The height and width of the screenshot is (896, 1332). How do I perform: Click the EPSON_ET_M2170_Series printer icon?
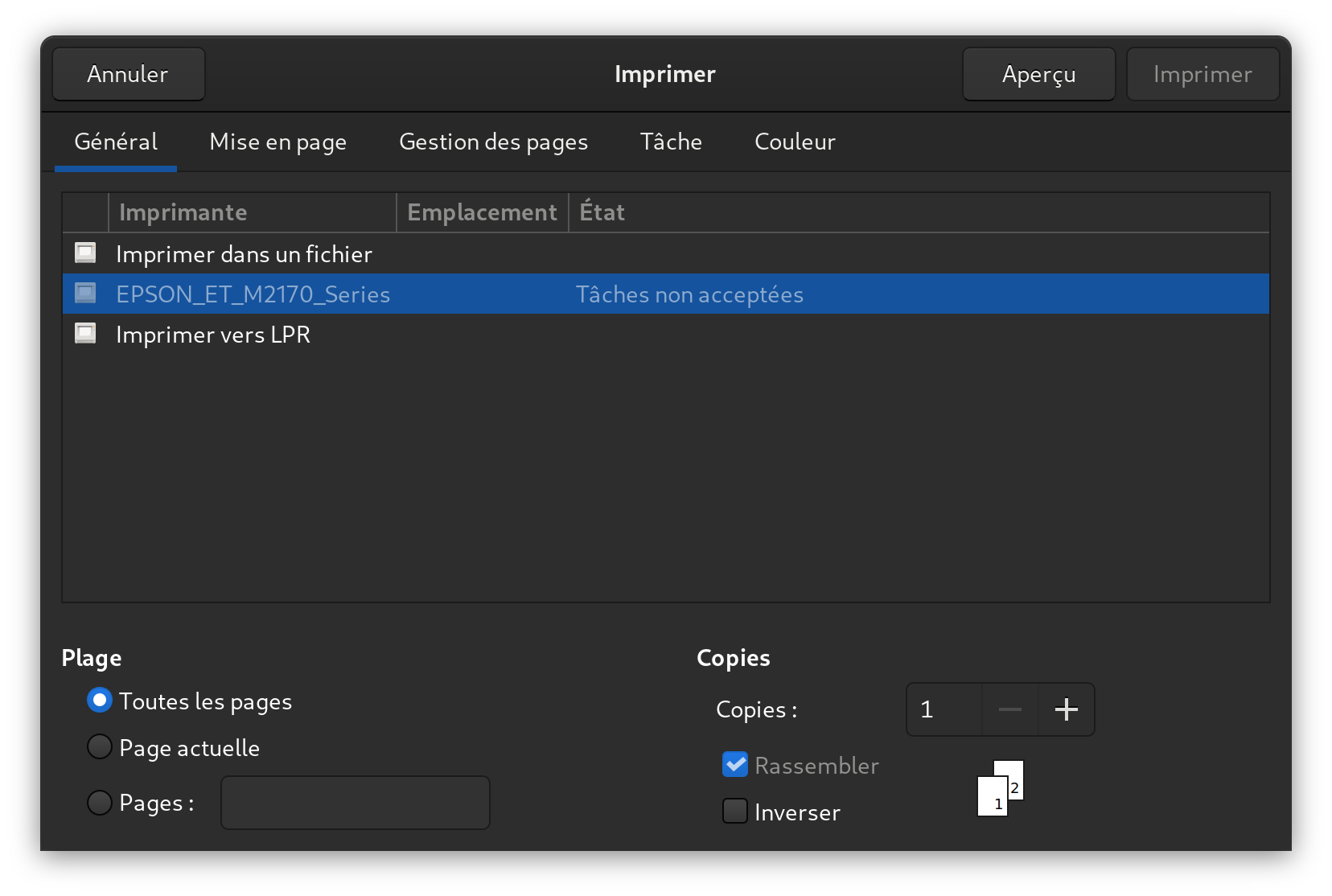[85, 294]
